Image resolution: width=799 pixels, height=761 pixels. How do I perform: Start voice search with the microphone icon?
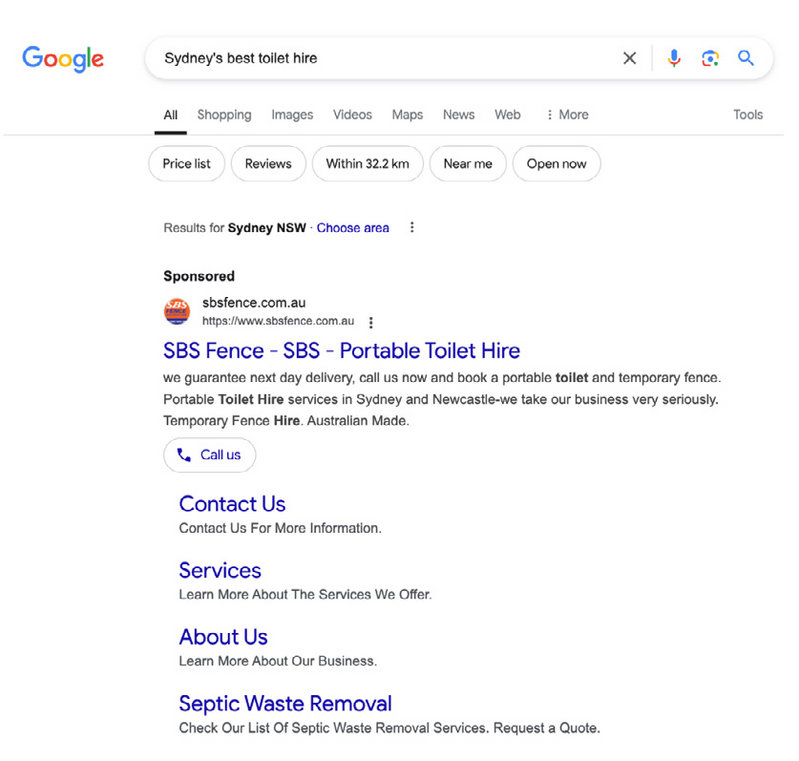click(674, 58)
